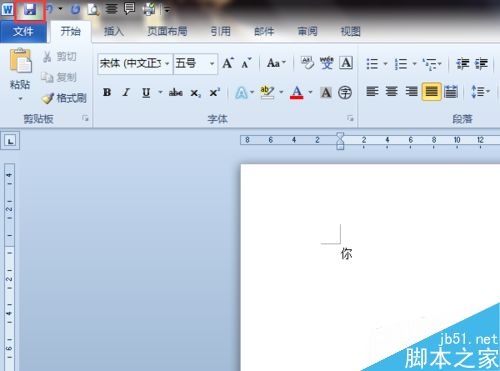Click the Distributed alignment icon
The height and width of the screenshot is (371, 500).
(x=451, y=92)
